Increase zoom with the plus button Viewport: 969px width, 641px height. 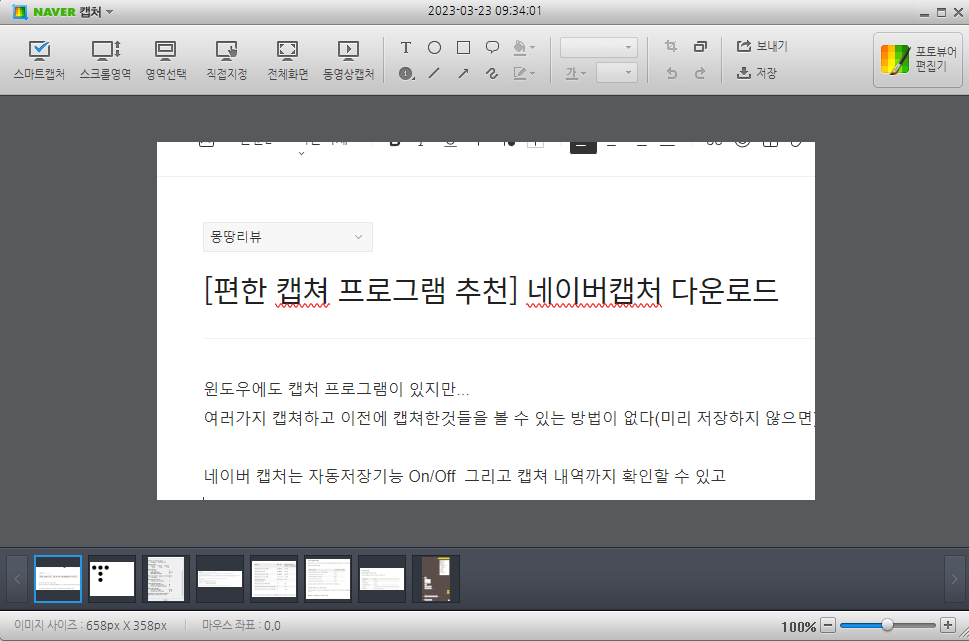[x=947, y=626]
